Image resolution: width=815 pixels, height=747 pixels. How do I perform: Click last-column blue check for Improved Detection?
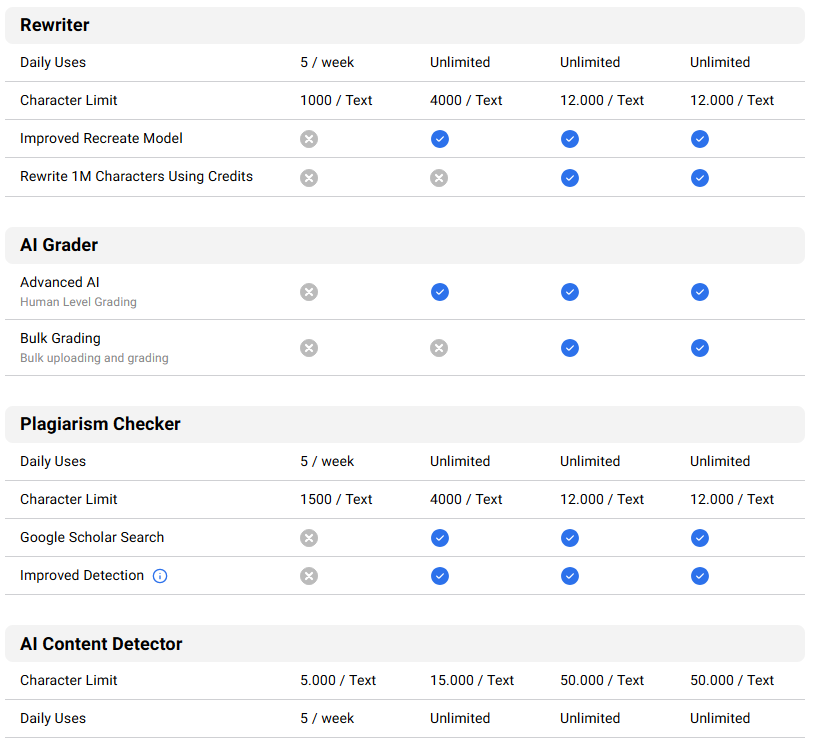[x=700, y=576]
